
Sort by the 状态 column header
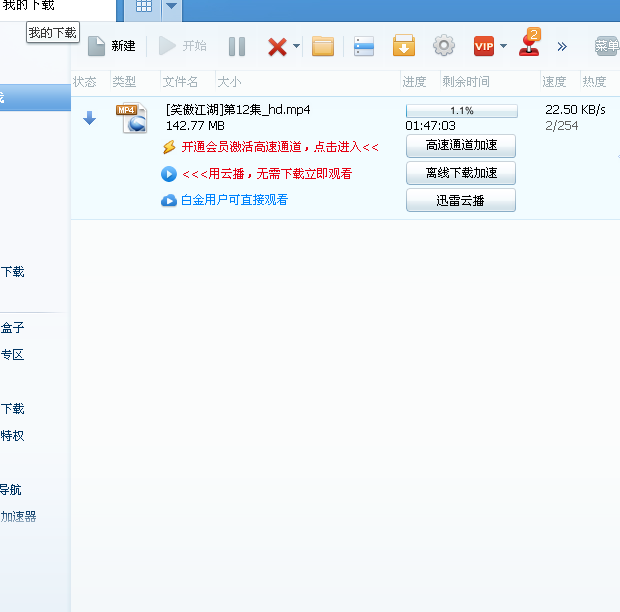(x=85, y=82)
